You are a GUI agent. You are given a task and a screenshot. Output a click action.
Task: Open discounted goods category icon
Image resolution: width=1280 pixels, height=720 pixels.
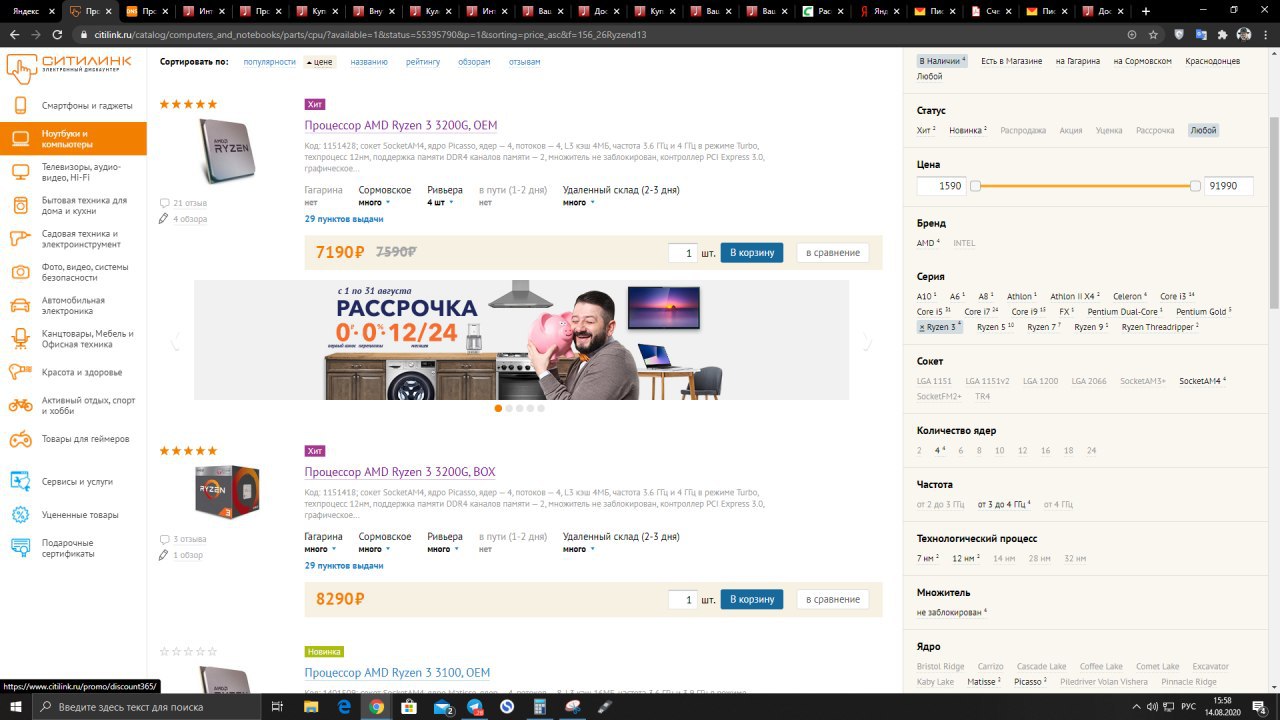tap(20, 515)
